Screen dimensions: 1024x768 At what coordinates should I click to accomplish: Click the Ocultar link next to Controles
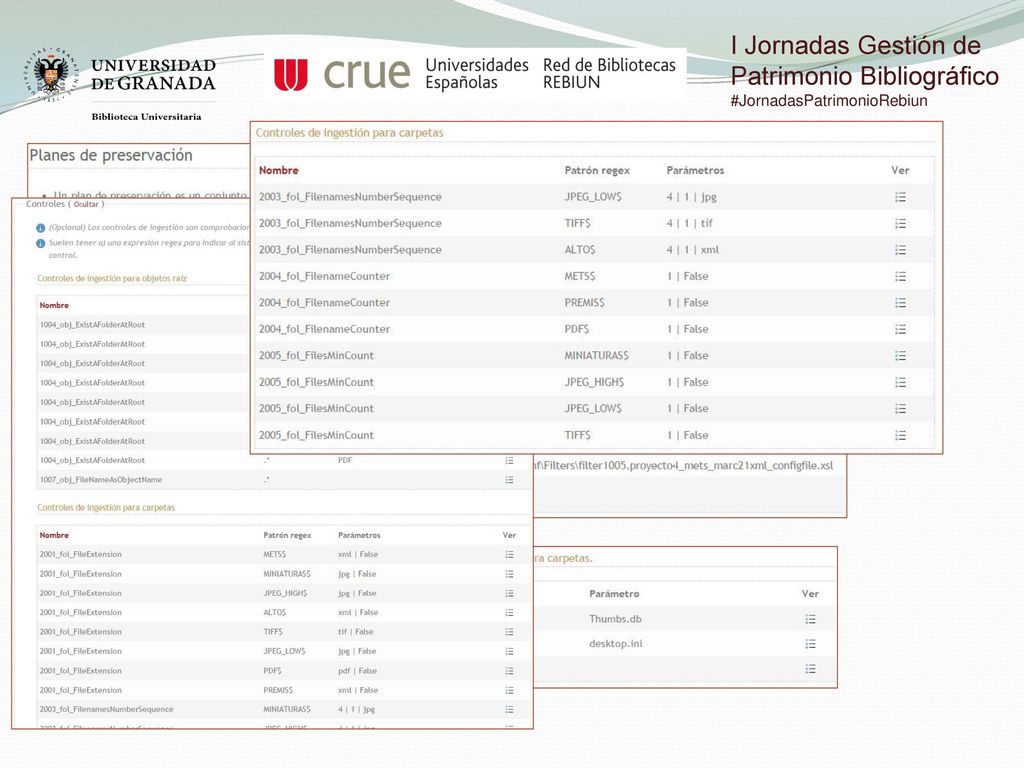coord(86,204)
